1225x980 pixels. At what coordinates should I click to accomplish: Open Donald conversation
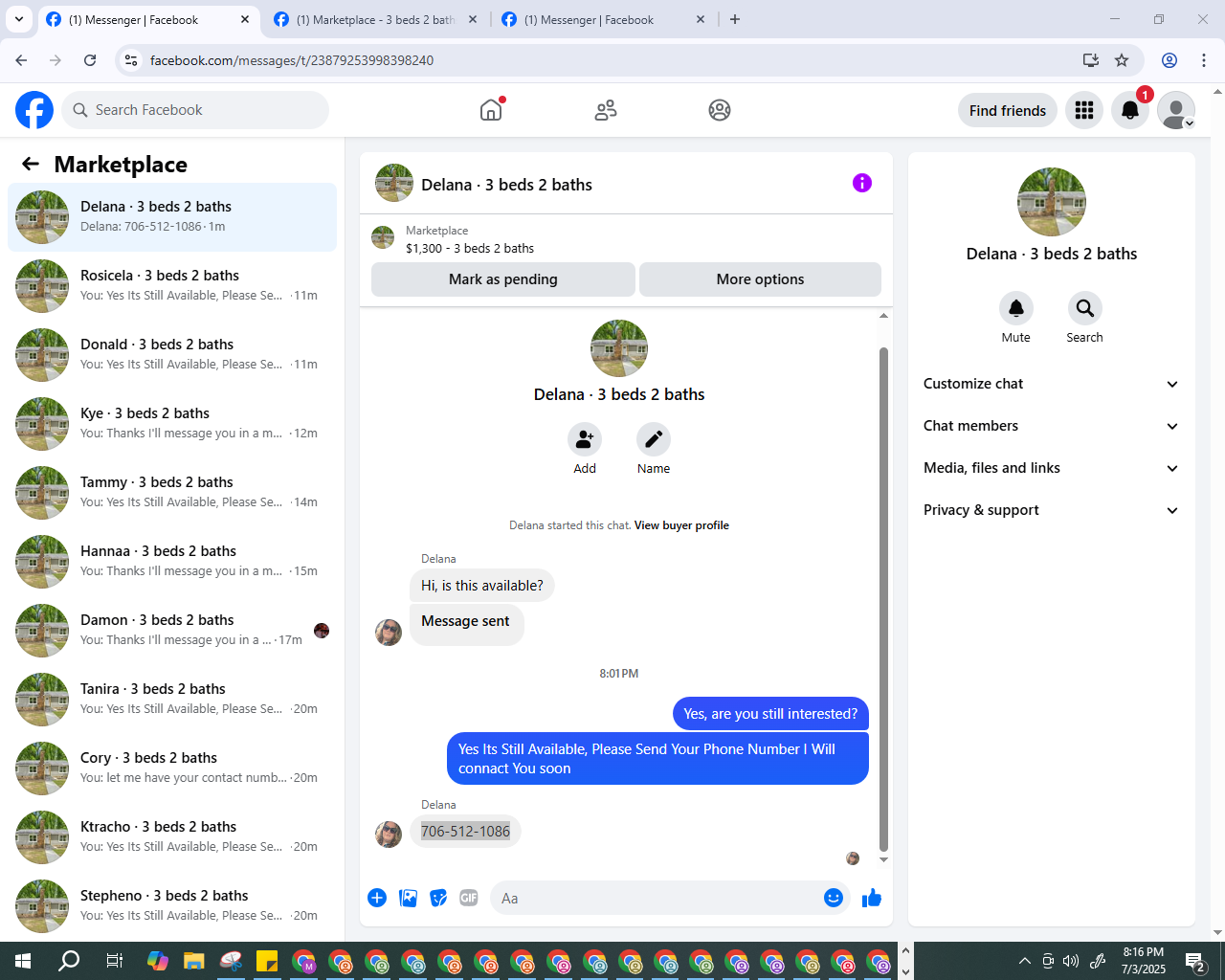point(172,355)
